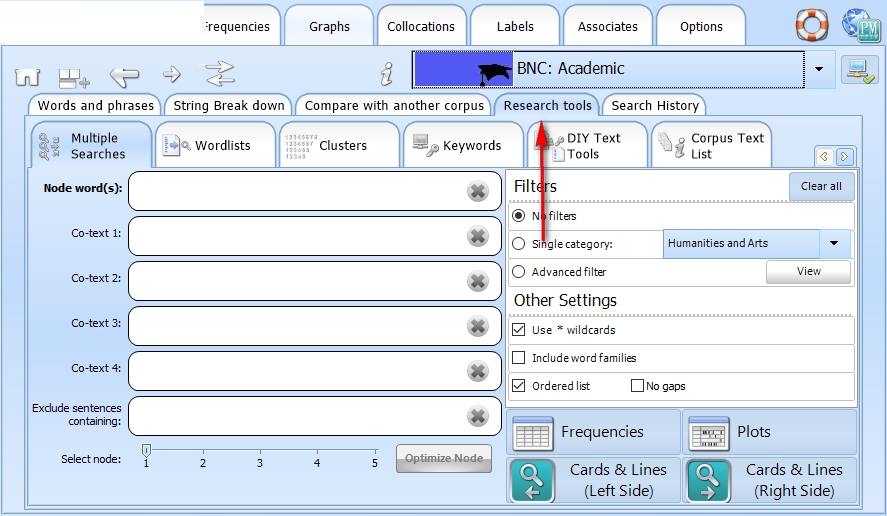Click the computer checkmark icon beside corpus selector

[x=859, y=70]
